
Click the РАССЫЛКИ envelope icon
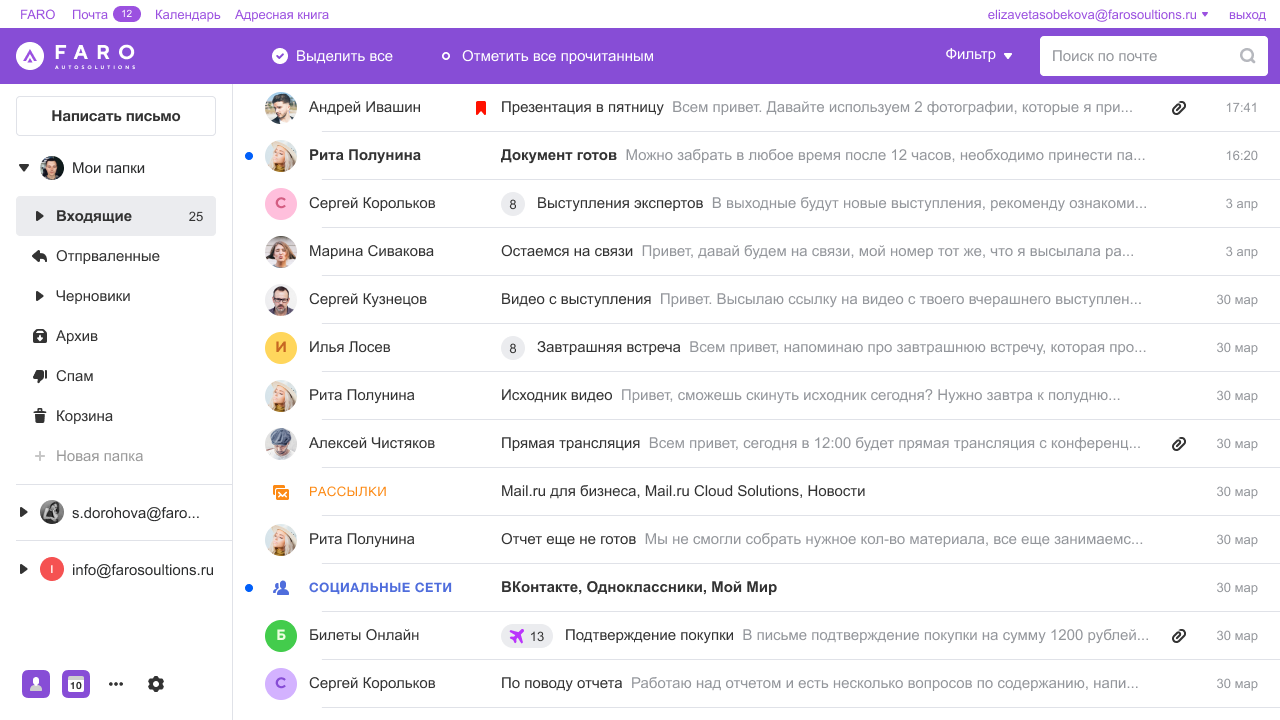pos(281,491)
